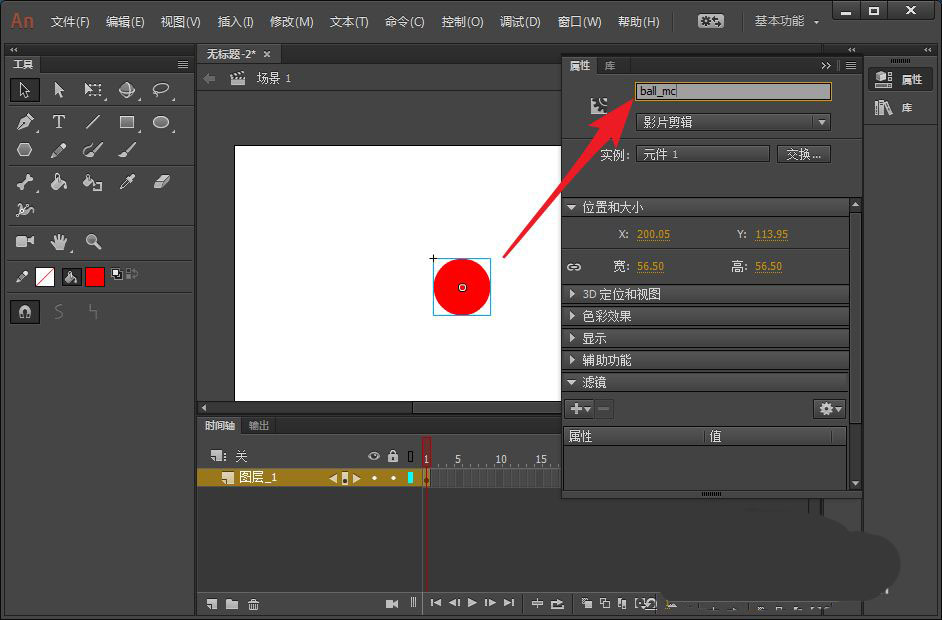This screenshot has height=620, width=942.
Task: Switch to the 库 tab in properties panel
Action: click(x=610, y=65)
